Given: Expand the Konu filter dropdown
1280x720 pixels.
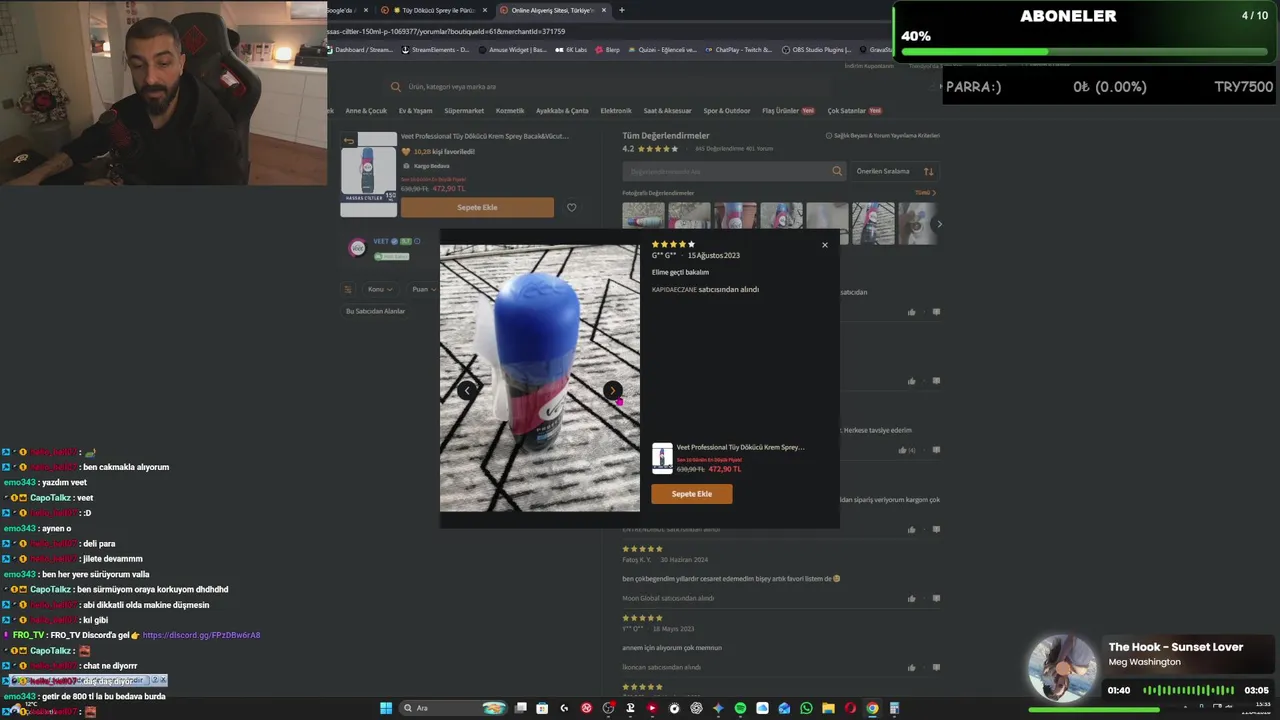Looking at the screenshot, I should click(379, 289).
